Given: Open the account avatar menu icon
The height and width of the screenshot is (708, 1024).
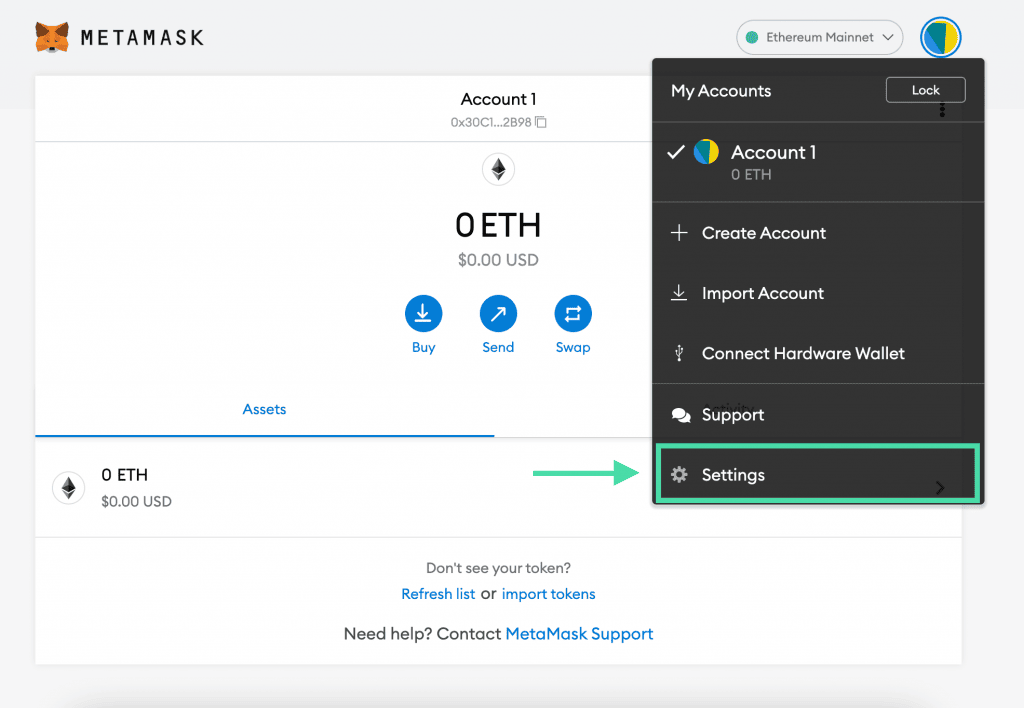Looking at the screenshot, I should (x=940, y=37).
